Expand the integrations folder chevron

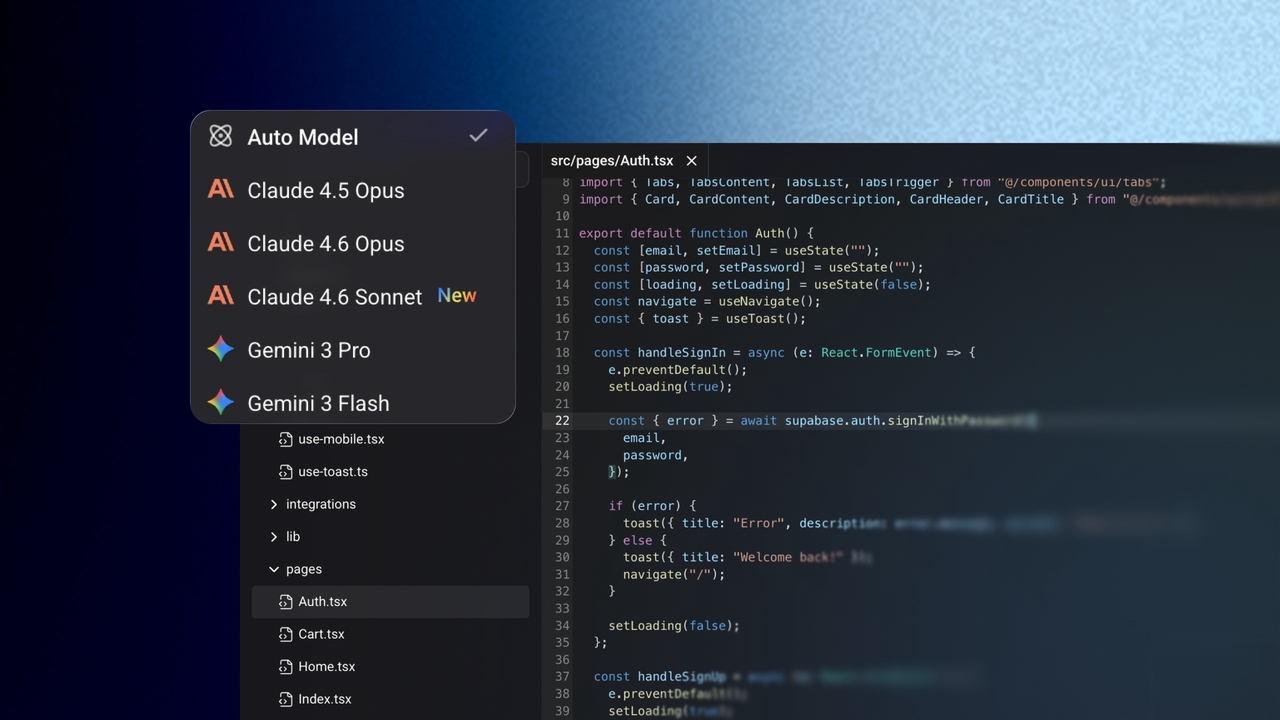tap(274, 504)
